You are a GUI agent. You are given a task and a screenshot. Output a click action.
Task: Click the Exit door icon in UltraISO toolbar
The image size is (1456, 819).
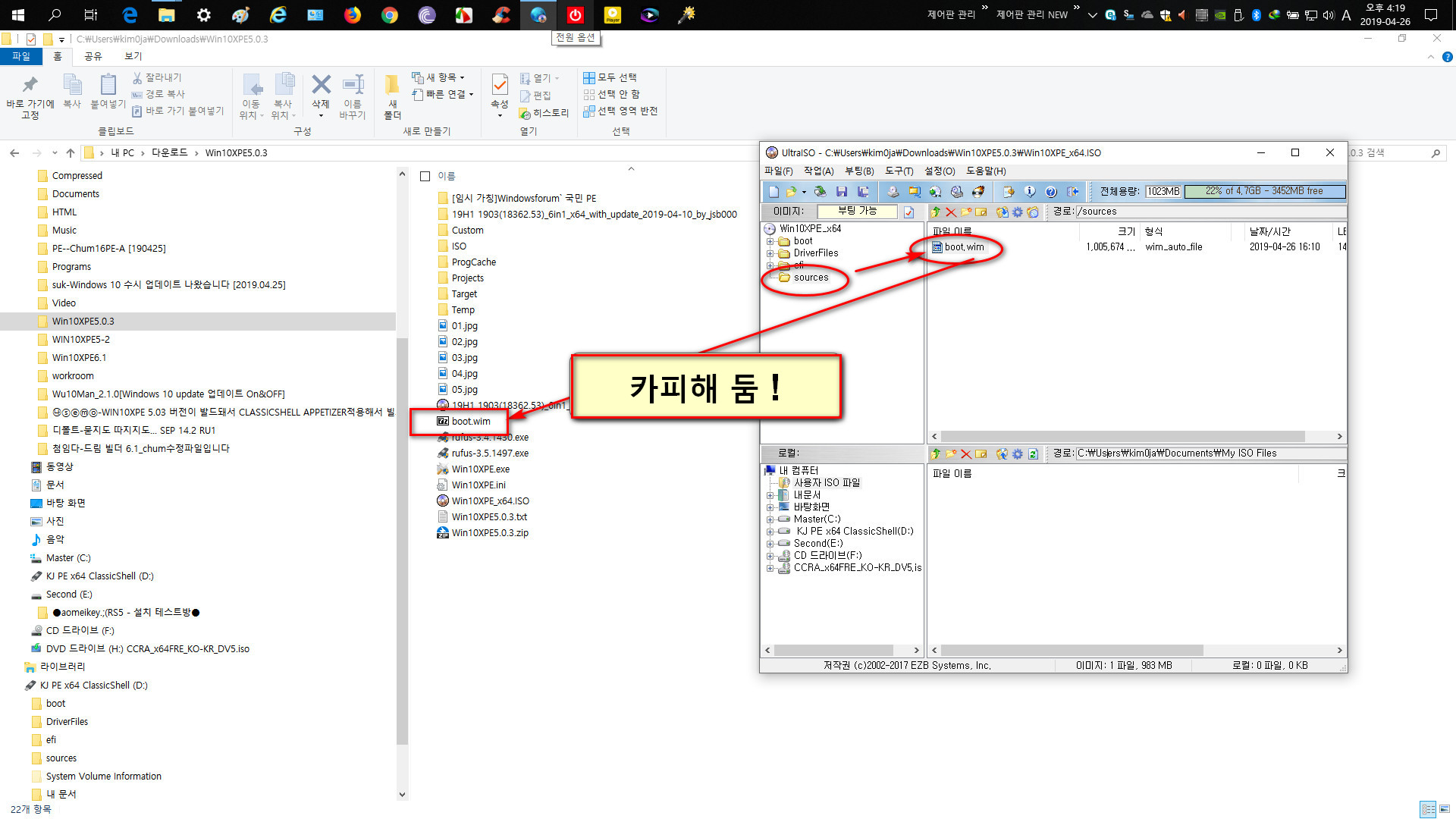(x=1072, y=191)
